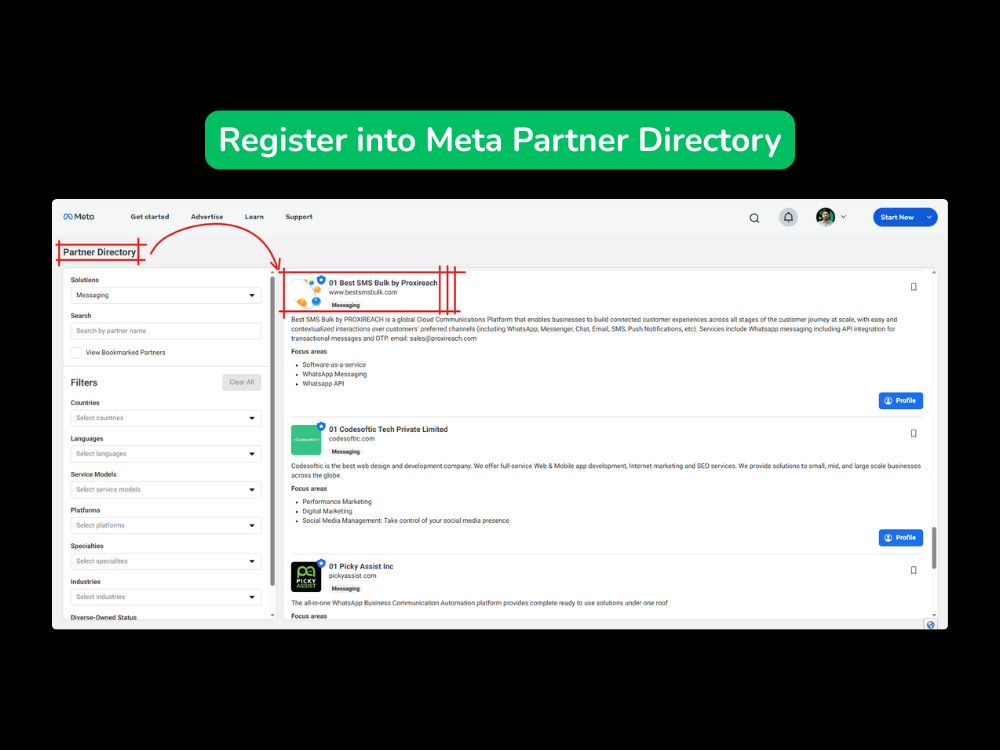Open the Select countries dropdown
Screen dimensions: 1000x750
pos(166,418)
